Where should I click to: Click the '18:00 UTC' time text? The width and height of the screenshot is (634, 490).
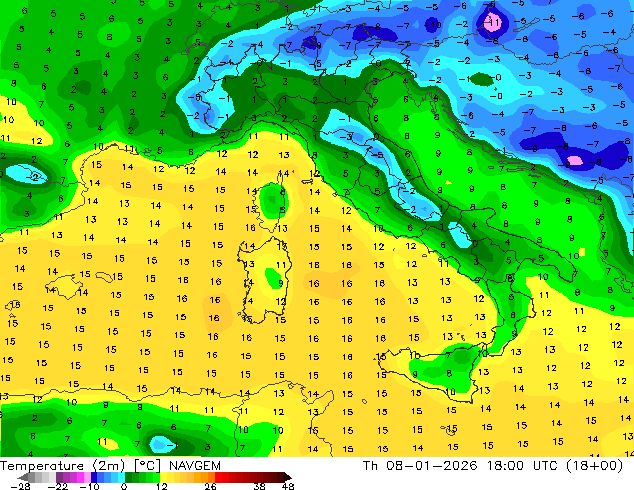(522, 466)
